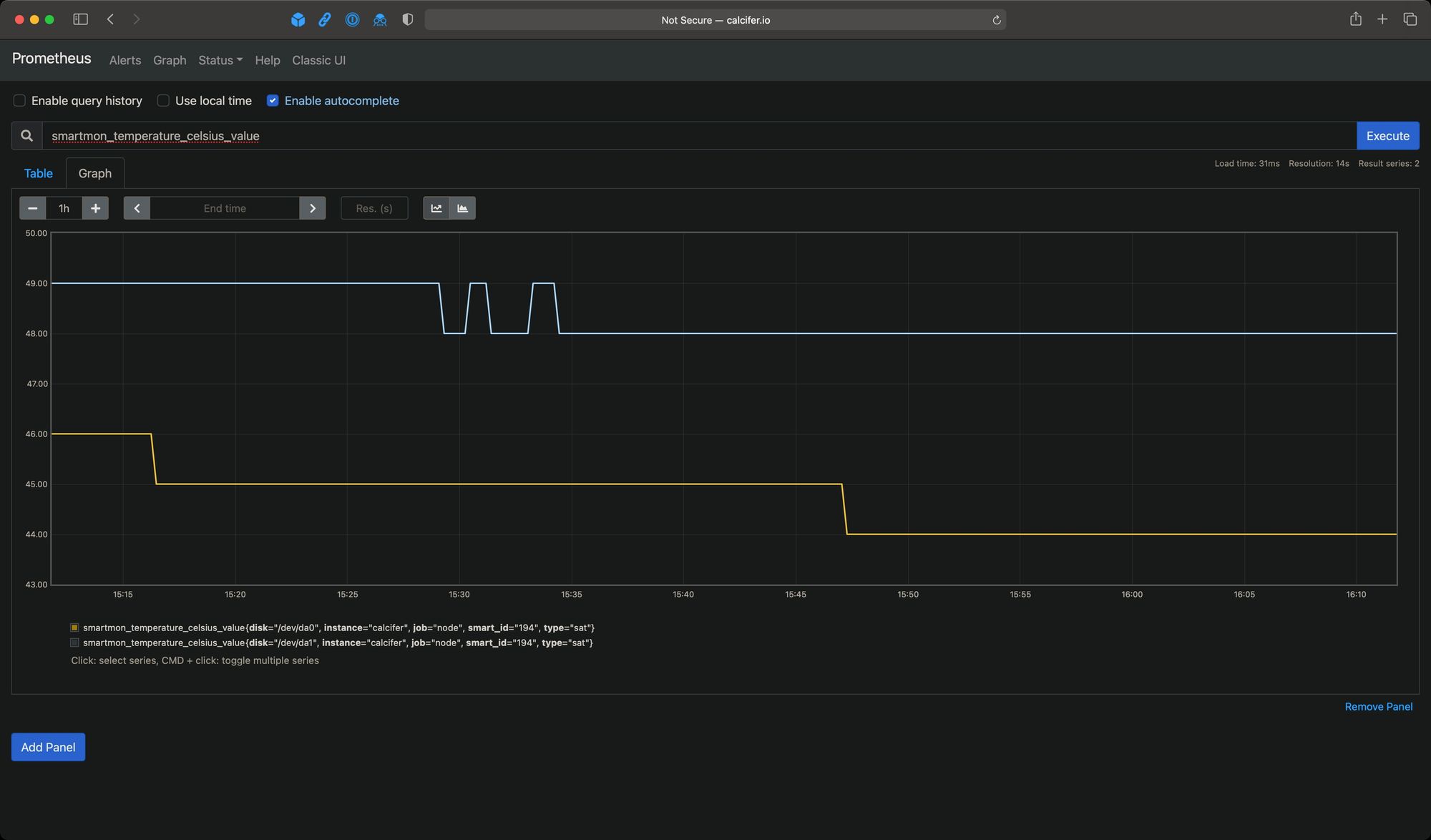Image resolution: width=1431 pixels, height=840 pixels.
Task: Switch to the Table tab
Action: tap(38, 173)
